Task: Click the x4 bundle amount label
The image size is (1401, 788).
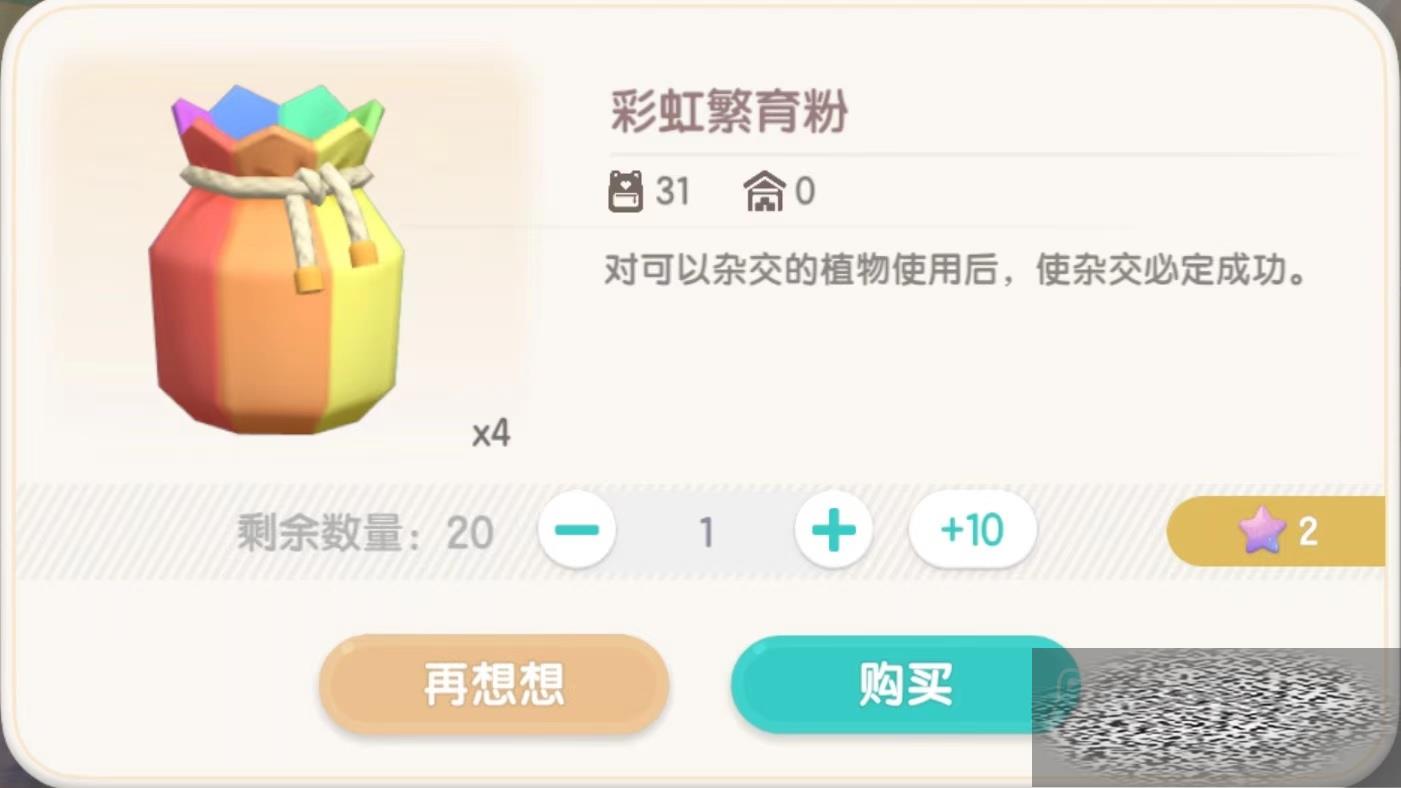Action: [x=491, y=433]
